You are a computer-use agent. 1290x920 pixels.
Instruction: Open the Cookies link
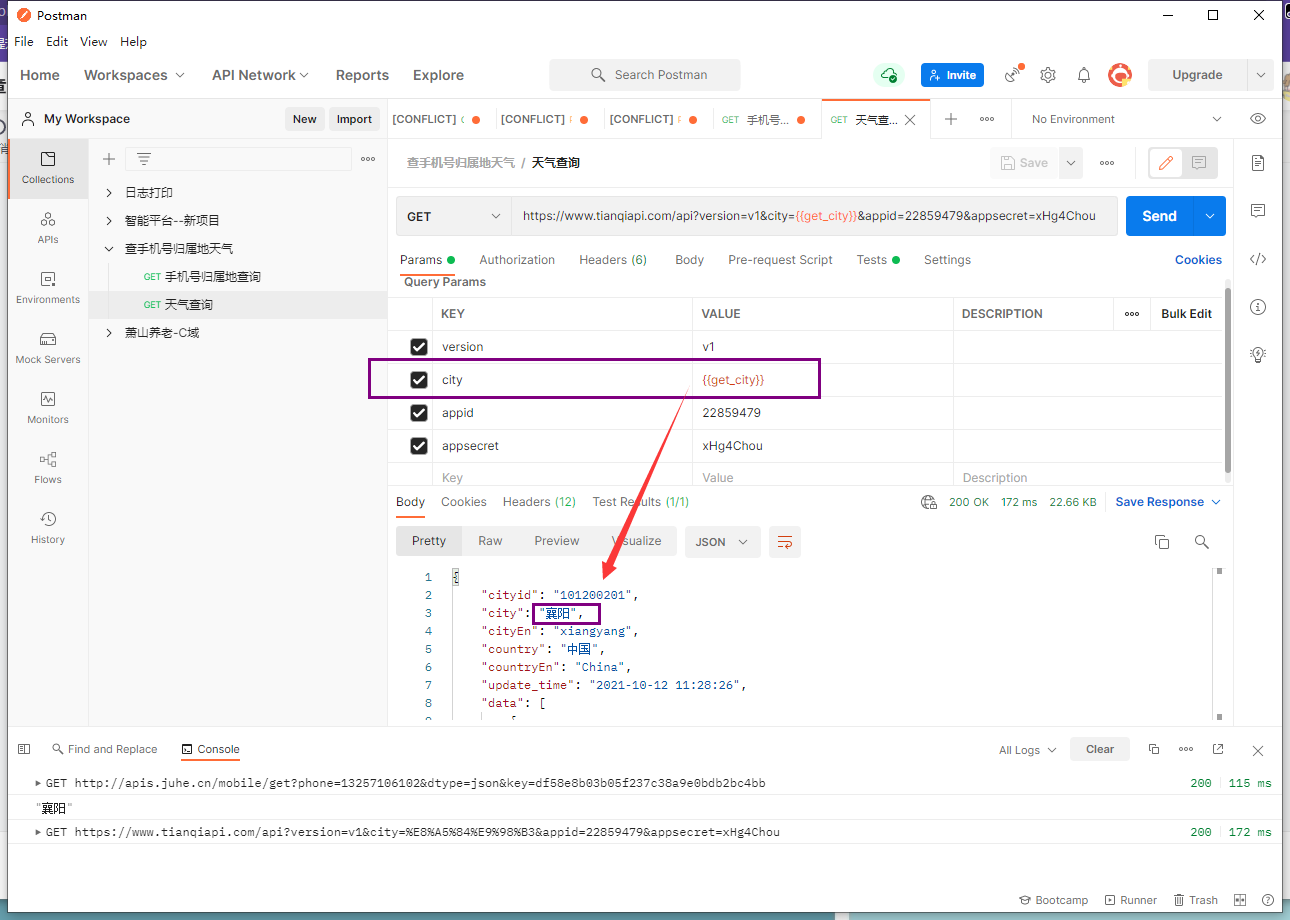coord(1198,260)
